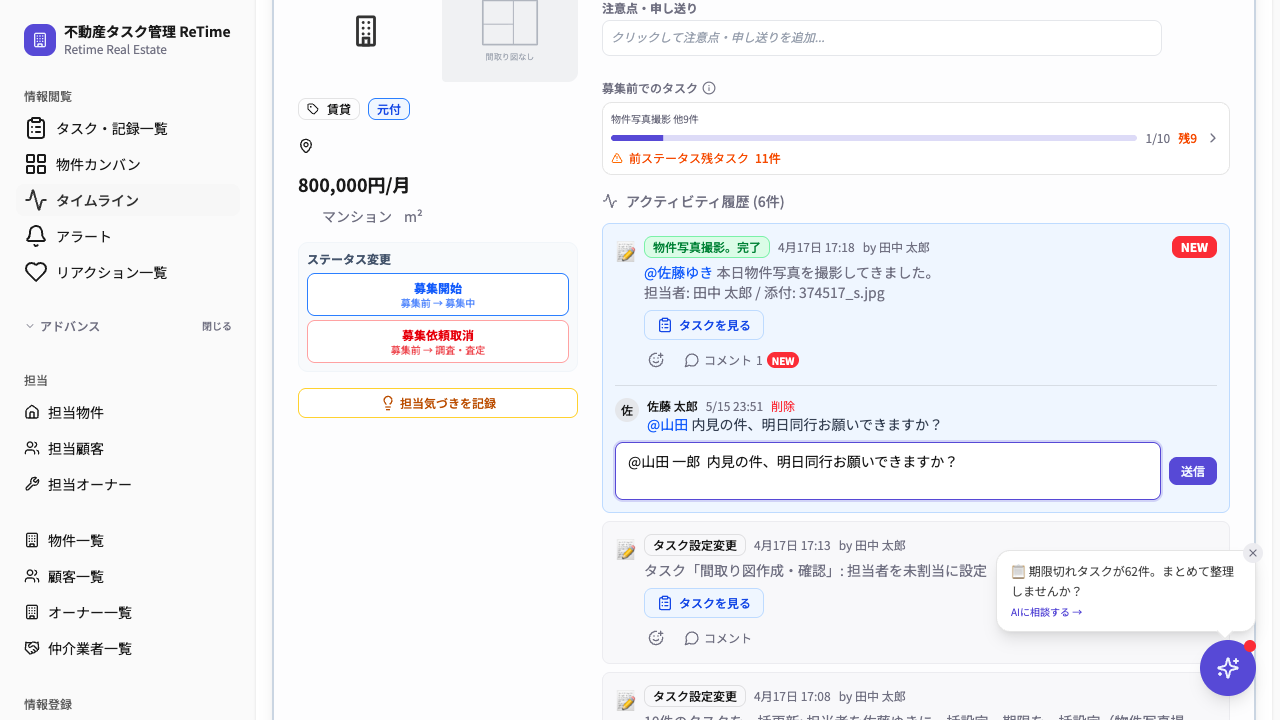Click the note icon of 物件写真撮影 activity
Screen dimensions: 1280x720
point(626,253)
